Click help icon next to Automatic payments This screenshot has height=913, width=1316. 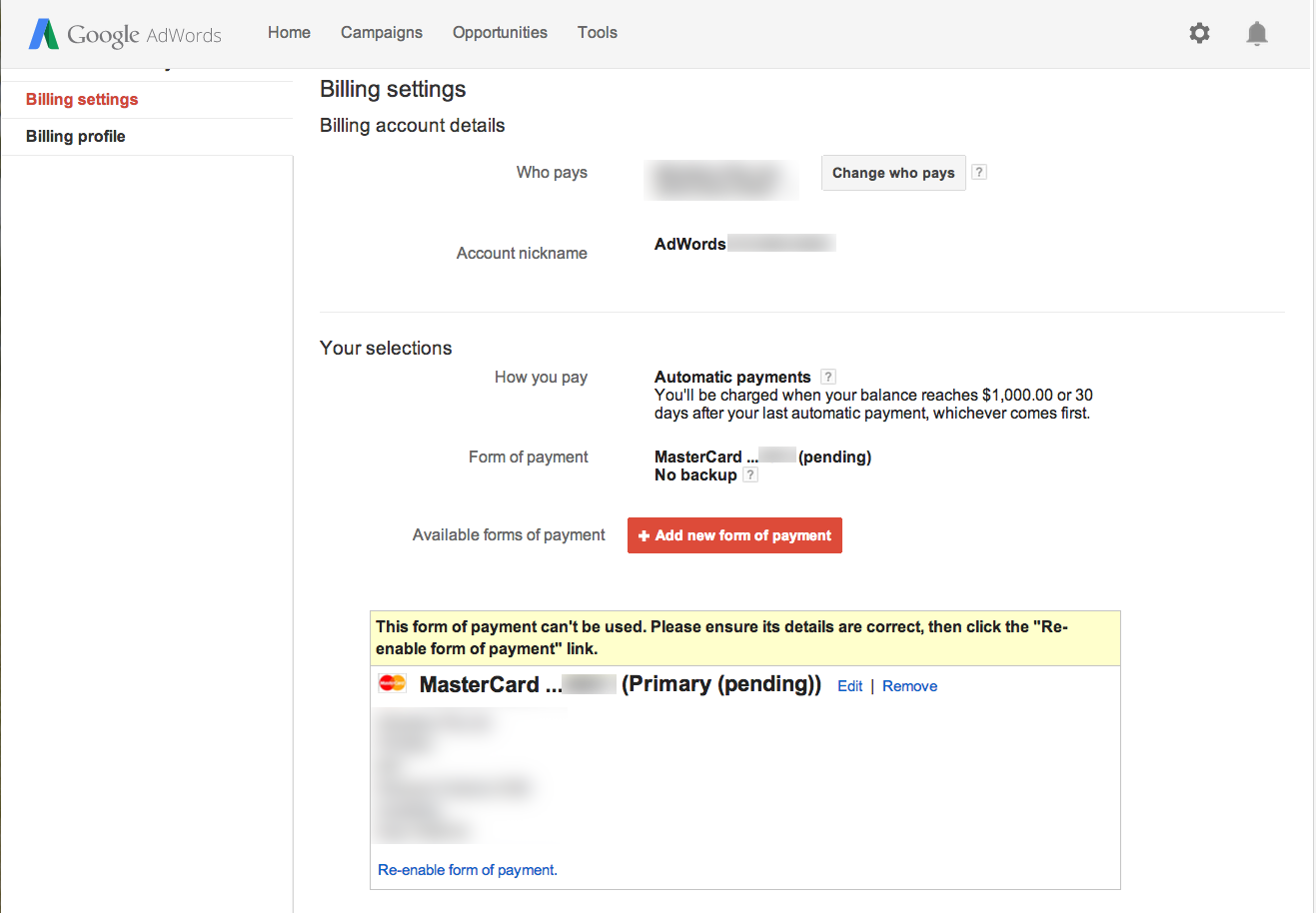(x=827, y=377)
